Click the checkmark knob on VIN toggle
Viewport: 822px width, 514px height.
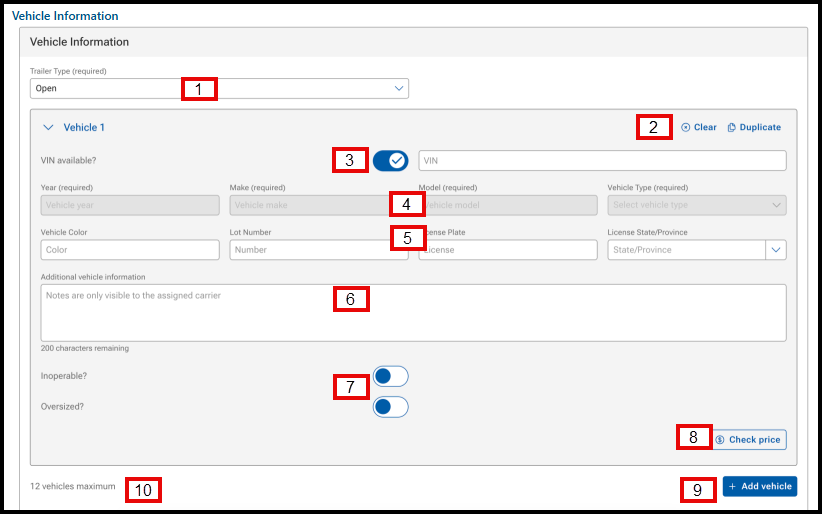coord(397,161)
